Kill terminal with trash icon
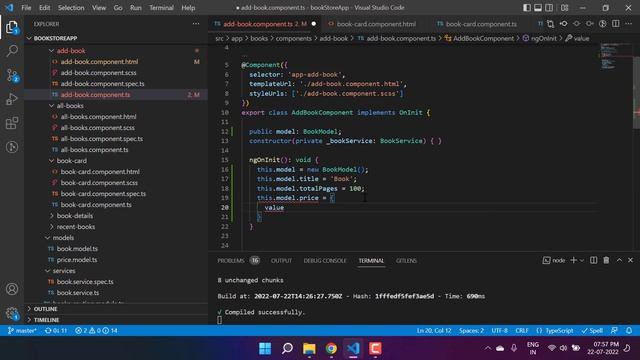 coord(606,260)
